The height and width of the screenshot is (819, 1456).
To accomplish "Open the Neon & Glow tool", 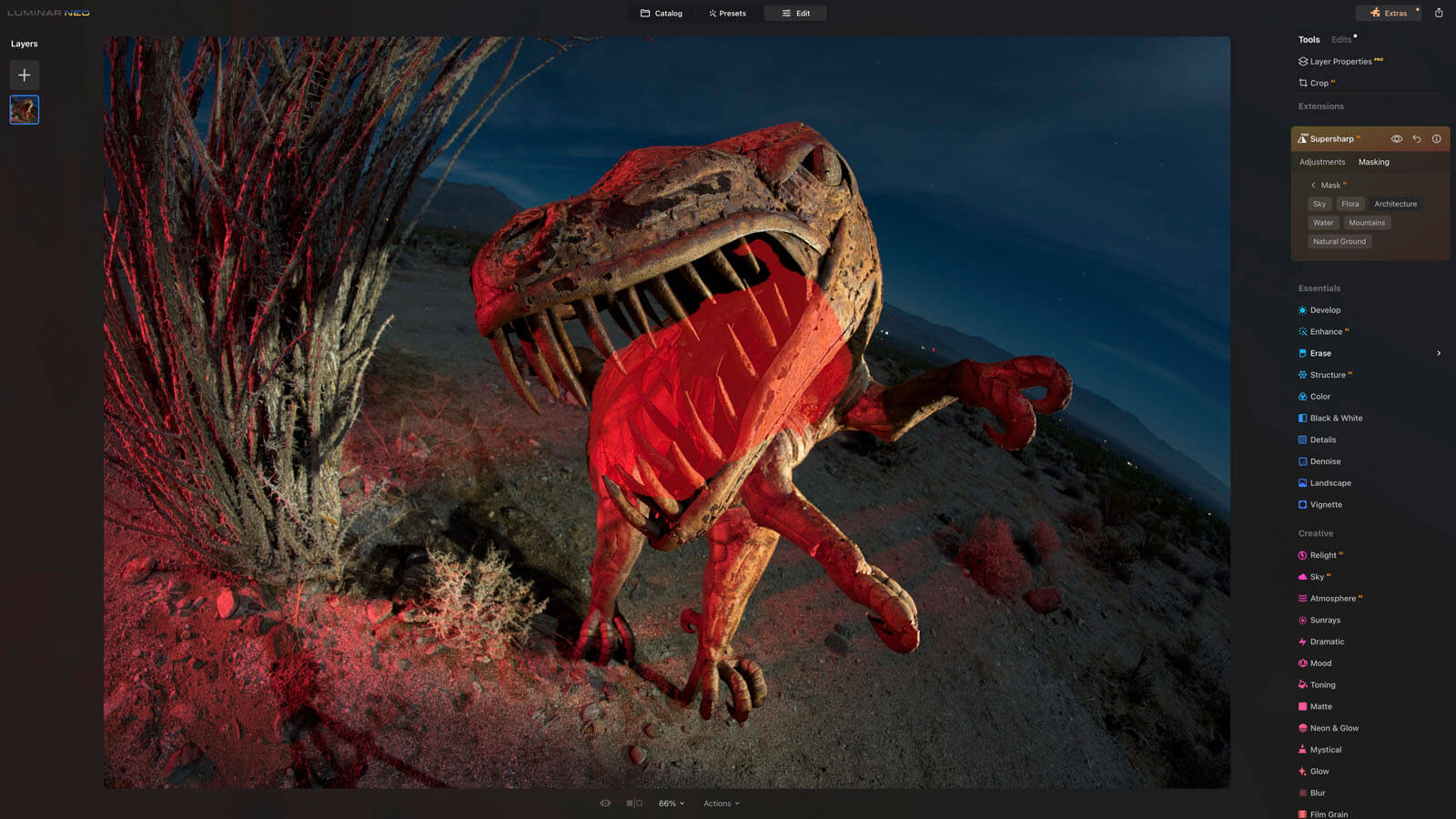I will (x=1333, y=728).
